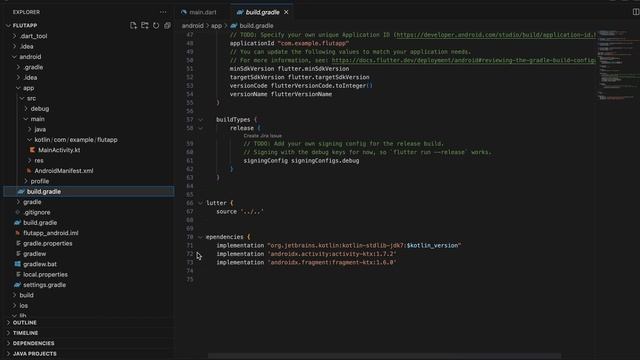640x360 pixels.
Task: Open flutapp_android.iml file
Action: coord(51,233)
